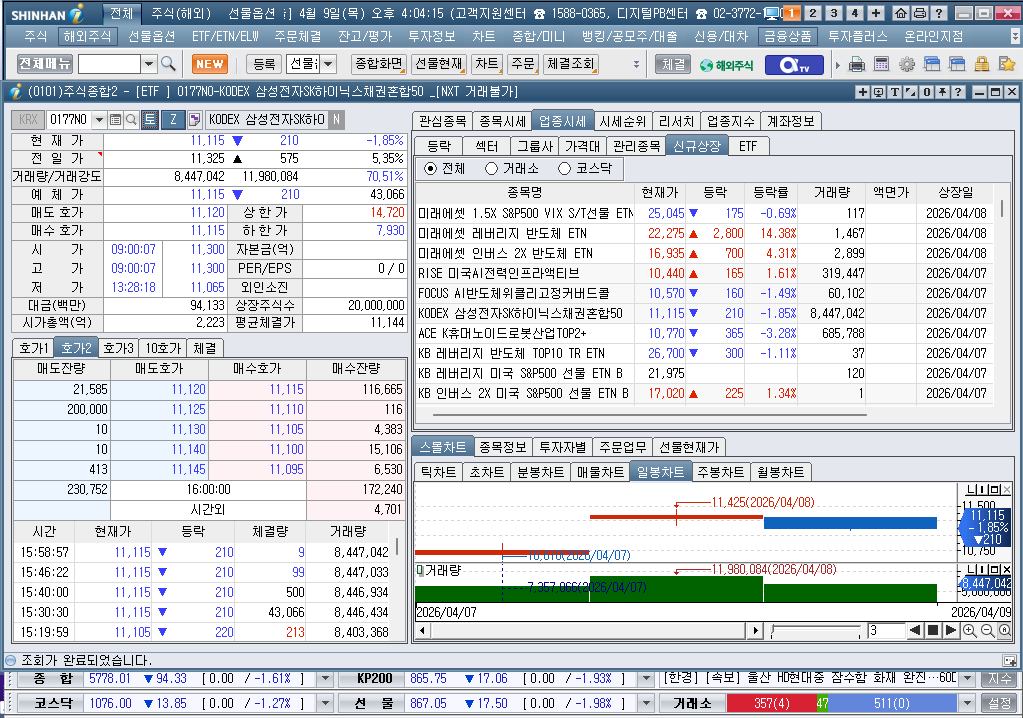Image resolution: width=1023 pixels, height=718 pixels.
Task: Switch to virtual screen 3
Action: (x=833, y=13)
